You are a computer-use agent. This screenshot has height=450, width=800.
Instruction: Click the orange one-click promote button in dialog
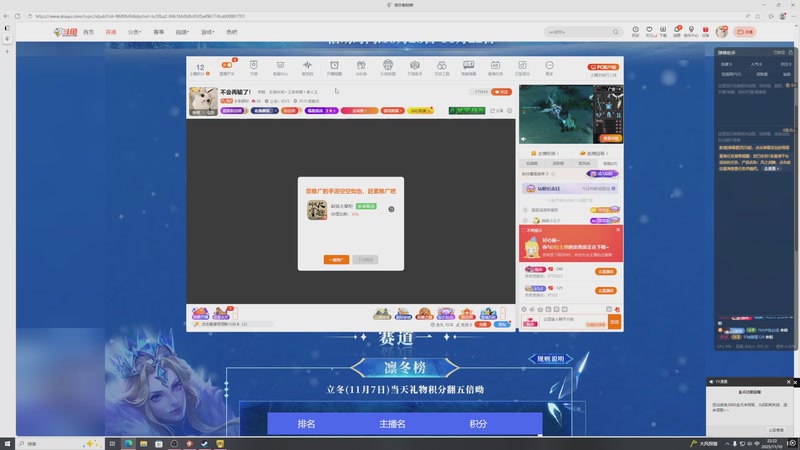(x=336, y=260)
